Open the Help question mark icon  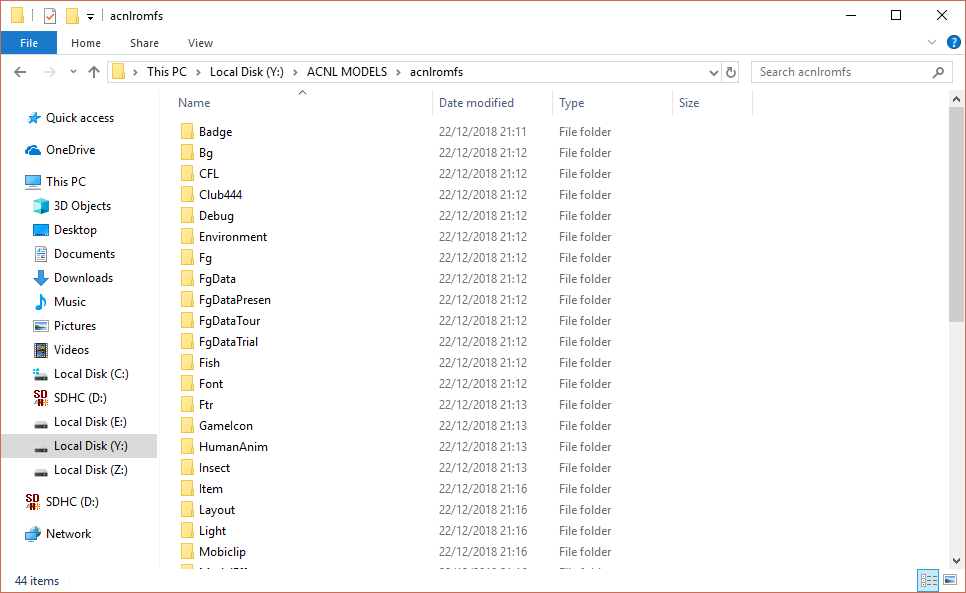953,42
